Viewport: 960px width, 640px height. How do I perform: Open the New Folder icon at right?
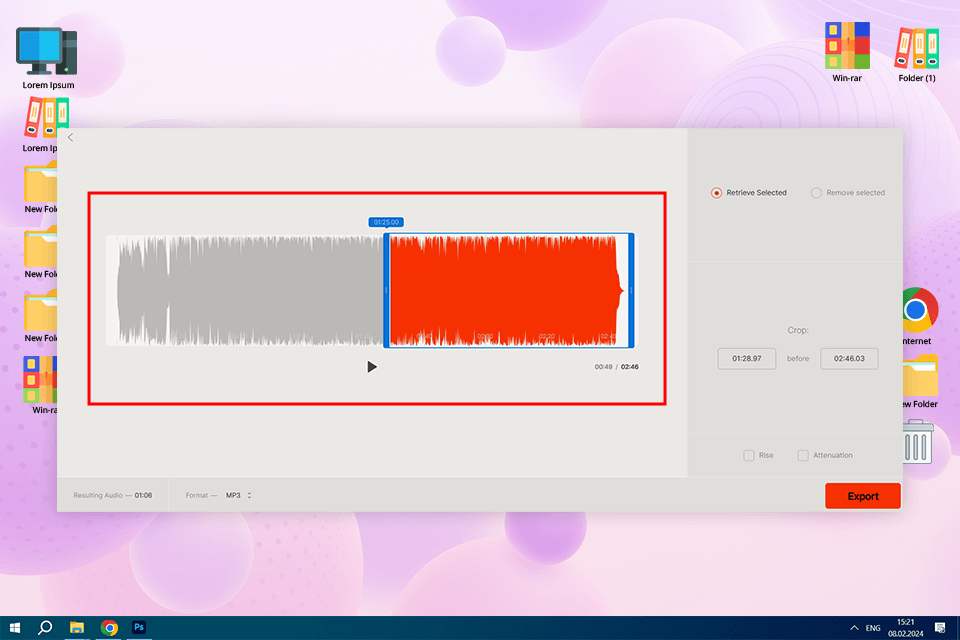919,382
